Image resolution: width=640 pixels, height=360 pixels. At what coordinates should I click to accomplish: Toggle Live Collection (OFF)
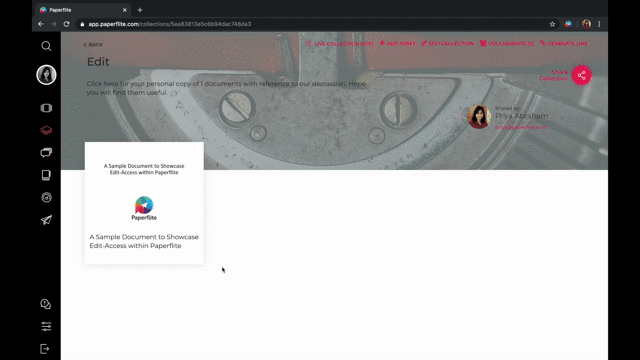pos(340,43)
